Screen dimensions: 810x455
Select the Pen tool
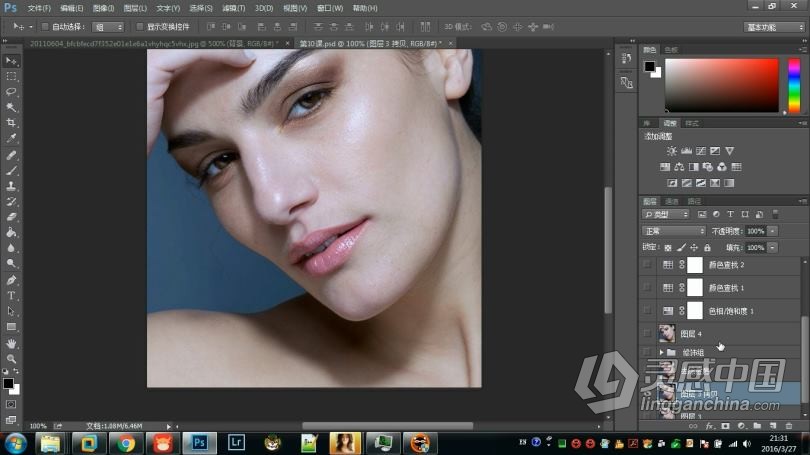pos(11,280)
